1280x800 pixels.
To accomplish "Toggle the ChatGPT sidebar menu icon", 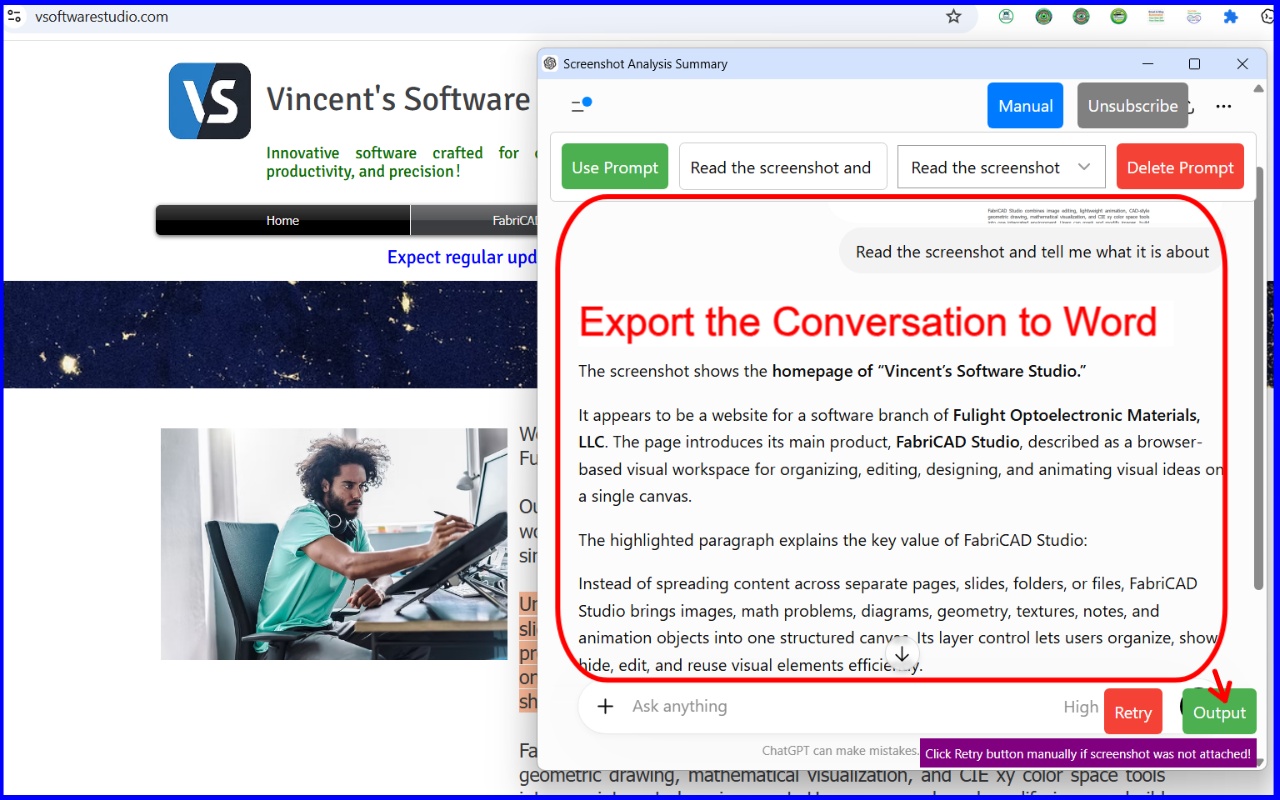I will coord(581,105).
